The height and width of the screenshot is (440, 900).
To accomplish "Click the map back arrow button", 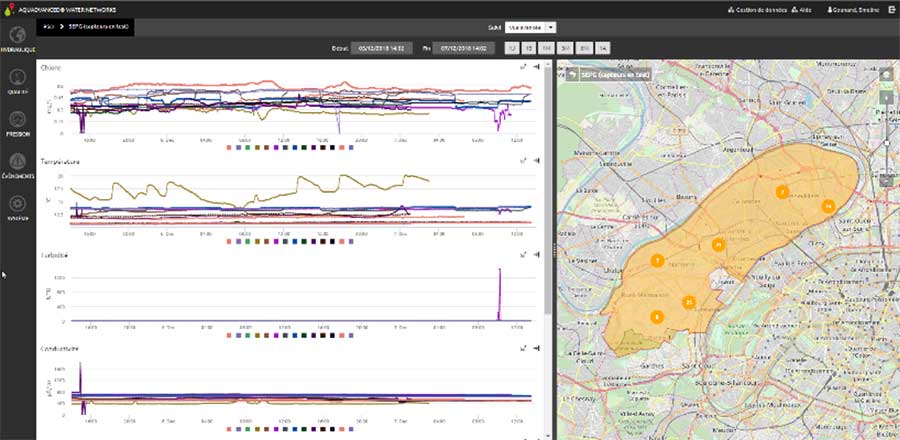I will (x=572, y=75).
